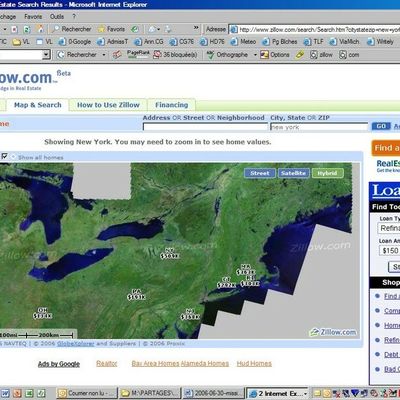The width and height of the screenshot is (400, 400).
Task: Select the Map & Search tab
Action: [x=38, y=105]
